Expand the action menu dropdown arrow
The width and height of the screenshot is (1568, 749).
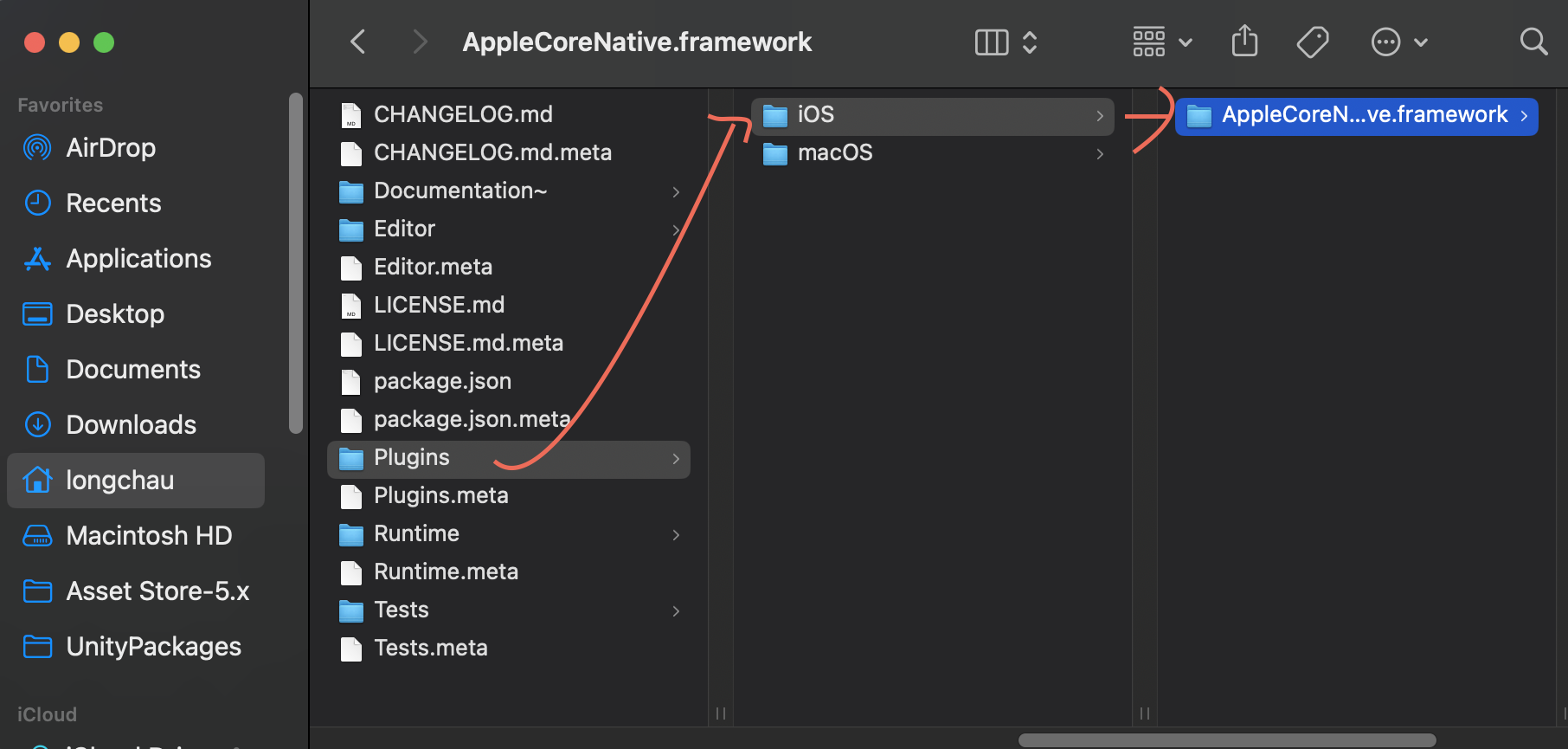click(x=1421, y=42)
